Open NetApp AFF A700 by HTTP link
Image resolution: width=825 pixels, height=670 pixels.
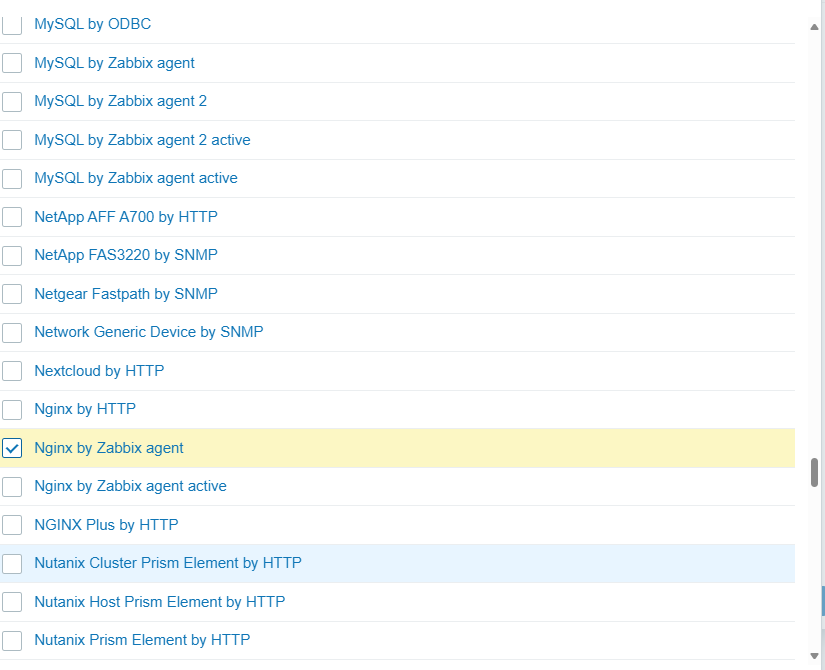(x=126, y=217)
